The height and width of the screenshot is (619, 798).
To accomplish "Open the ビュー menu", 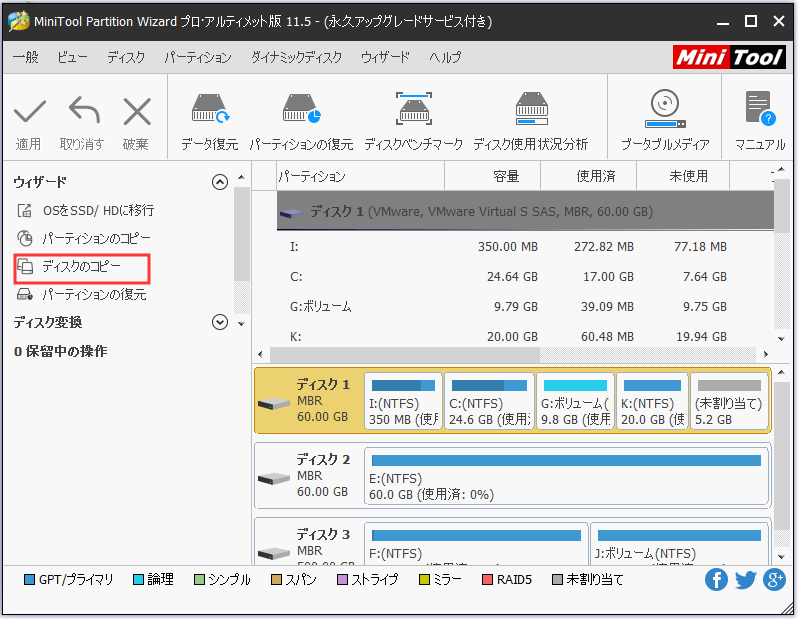I will click(72, 57).
